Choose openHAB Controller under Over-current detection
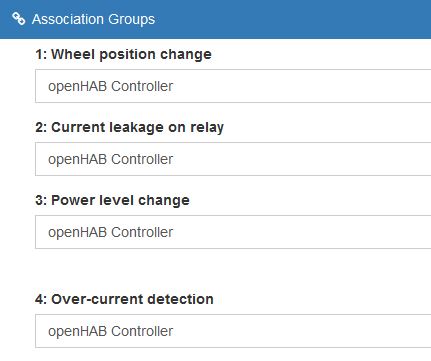The height and width of the screenshot is (361, 431). pyautogui.click(x=111, y=331)
